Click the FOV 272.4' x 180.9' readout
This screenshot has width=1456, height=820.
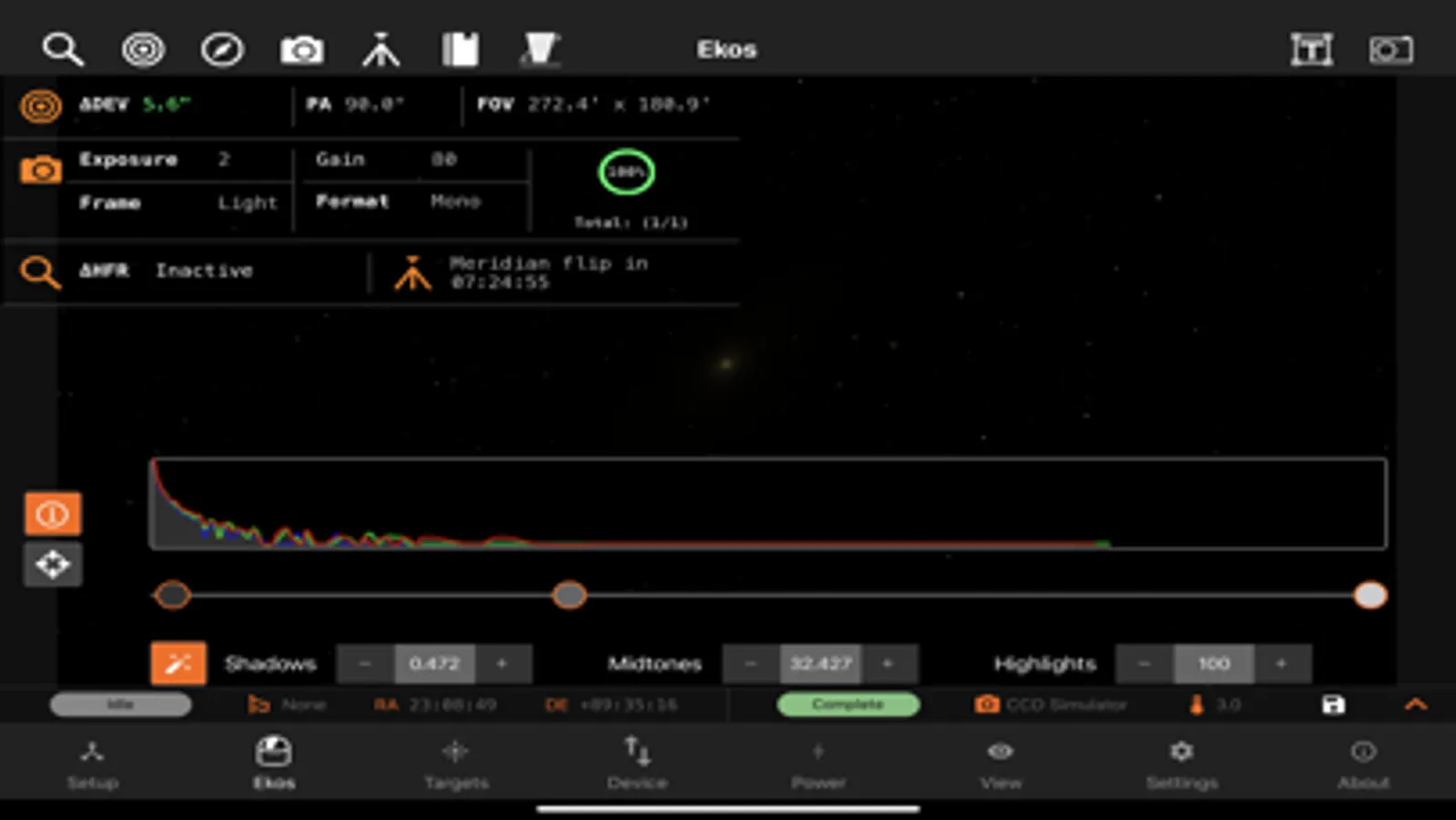point(594,105)
